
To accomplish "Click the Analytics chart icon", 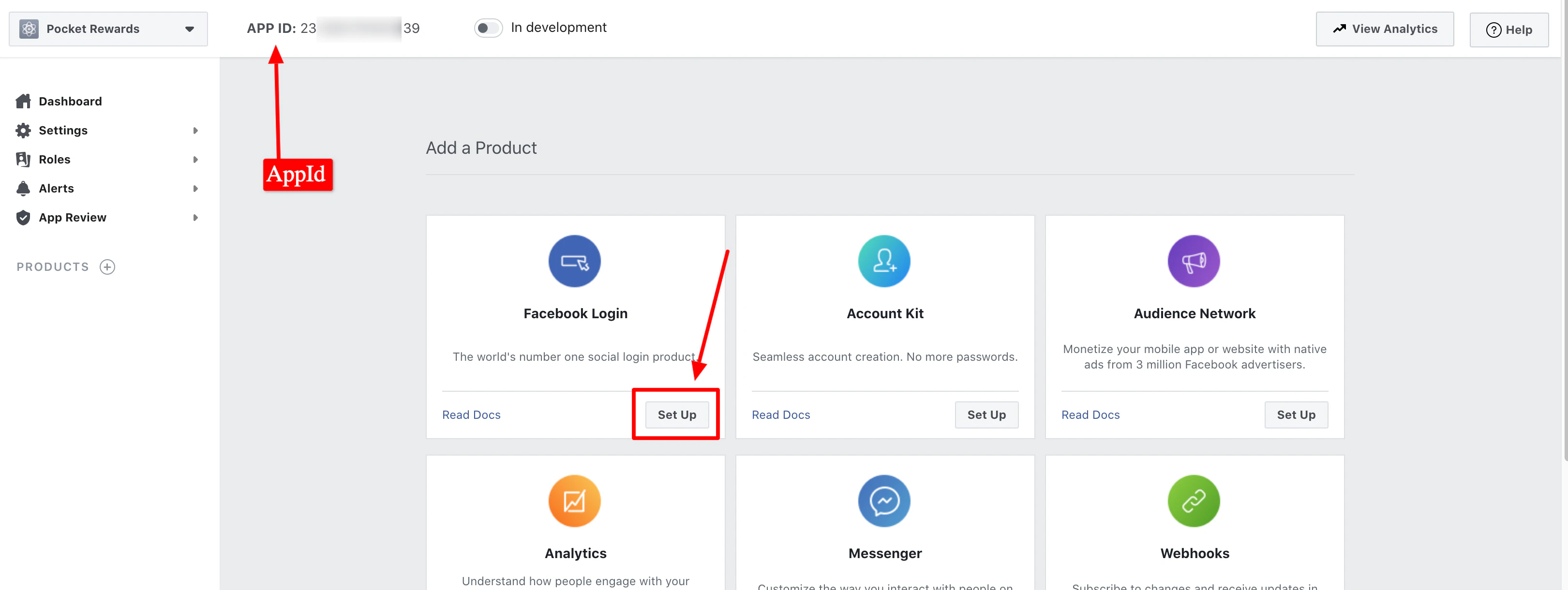I will (x=575, y=501).
